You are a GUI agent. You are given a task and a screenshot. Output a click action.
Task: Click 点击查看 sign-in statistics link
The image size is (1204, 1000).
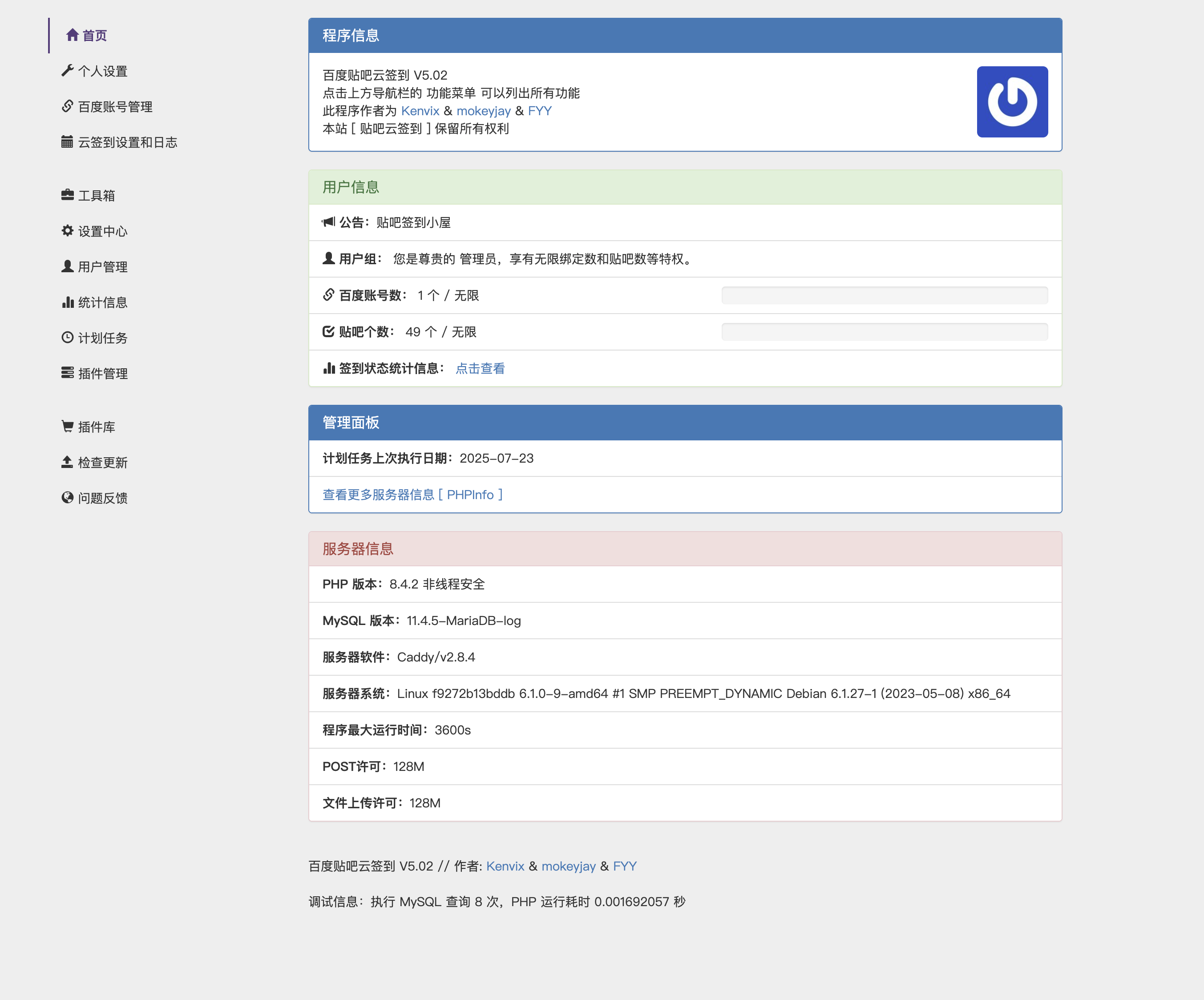[480, 368]
